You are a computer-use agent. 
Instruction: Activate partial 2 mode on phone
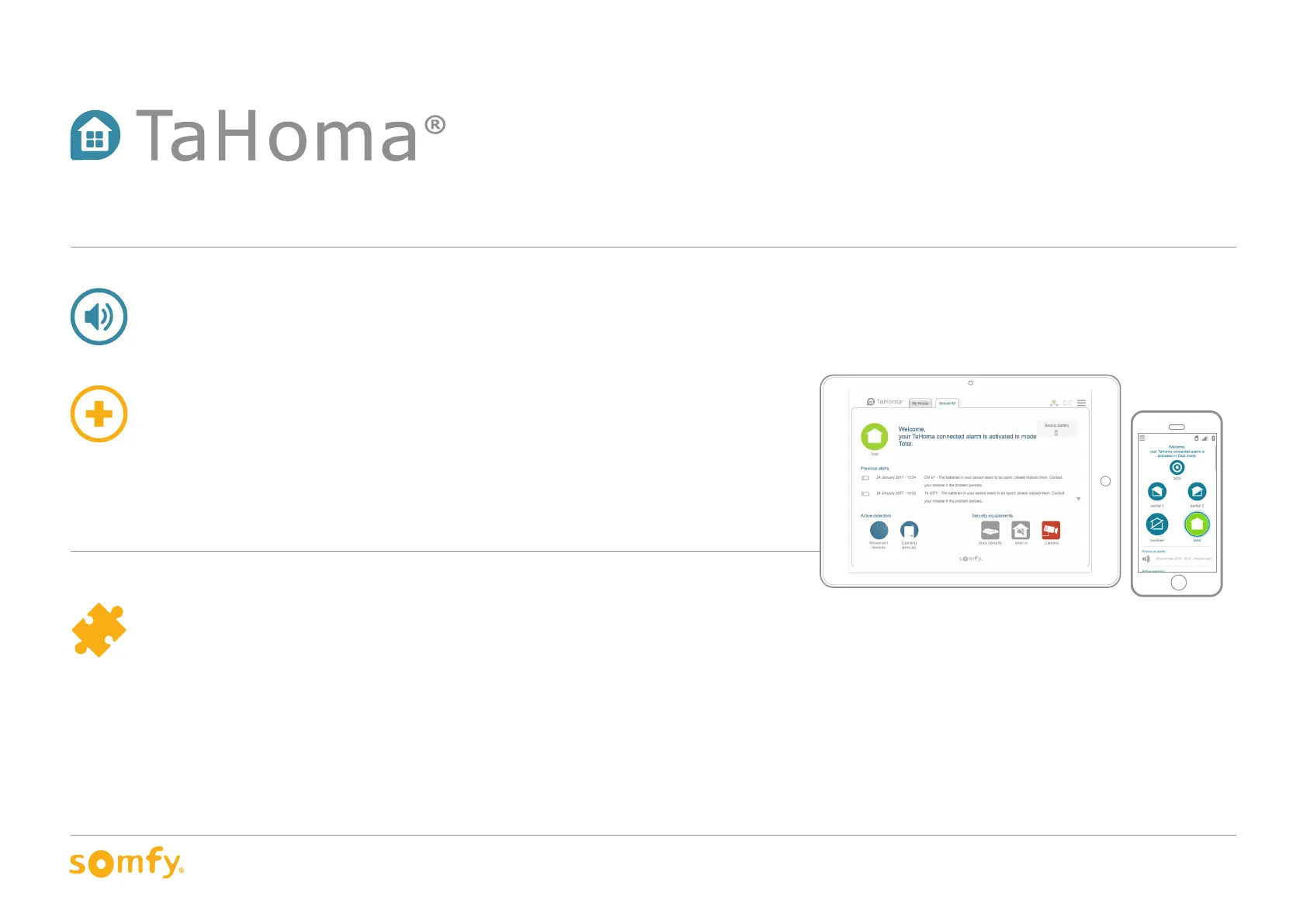1197,491
